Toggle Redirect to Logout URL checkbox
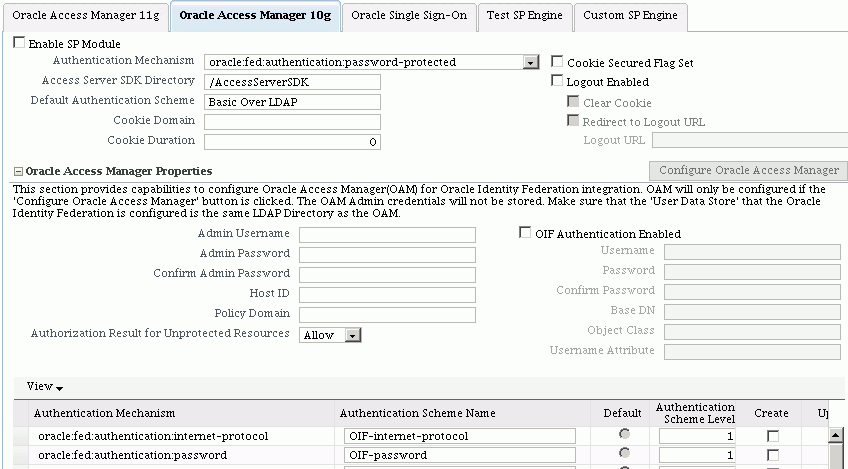Image resolution: width=848 pixels, height=469 pixels. click(x=573, y=120)
